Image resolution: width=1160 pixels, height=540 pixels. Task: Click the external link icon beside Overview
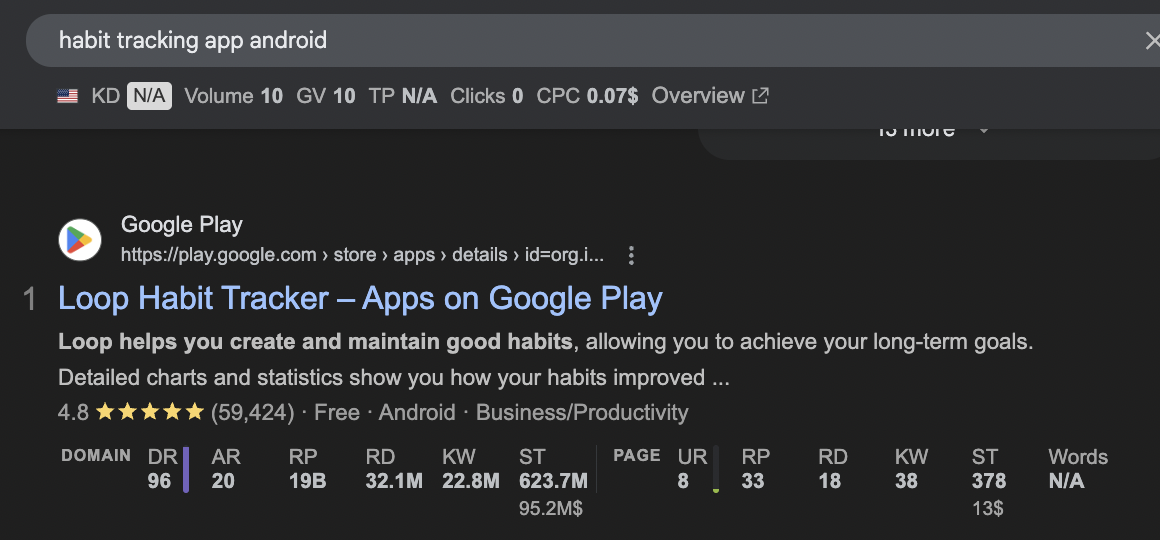[x=761, y=96]
